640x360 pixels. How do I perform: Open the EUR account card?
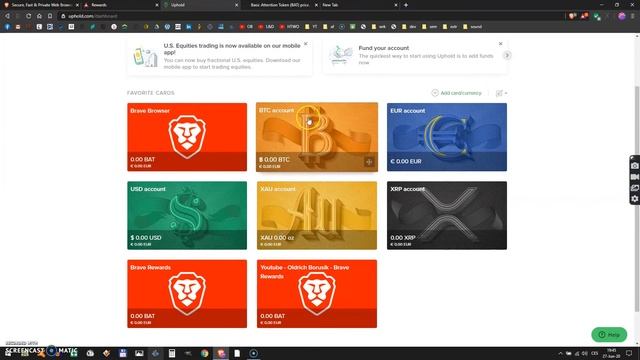click(x=447, y=137)
